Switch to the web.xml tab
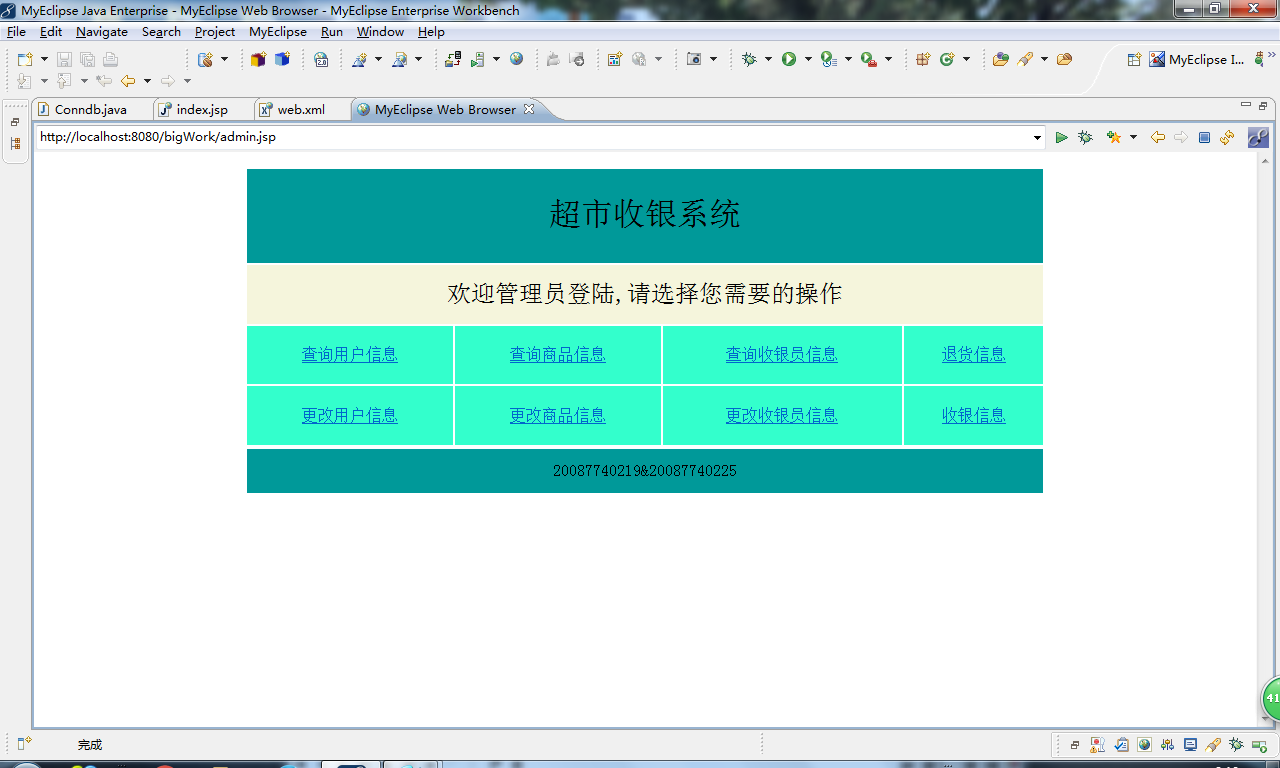This screenshot has width=1280, height=768. point(301,110)
